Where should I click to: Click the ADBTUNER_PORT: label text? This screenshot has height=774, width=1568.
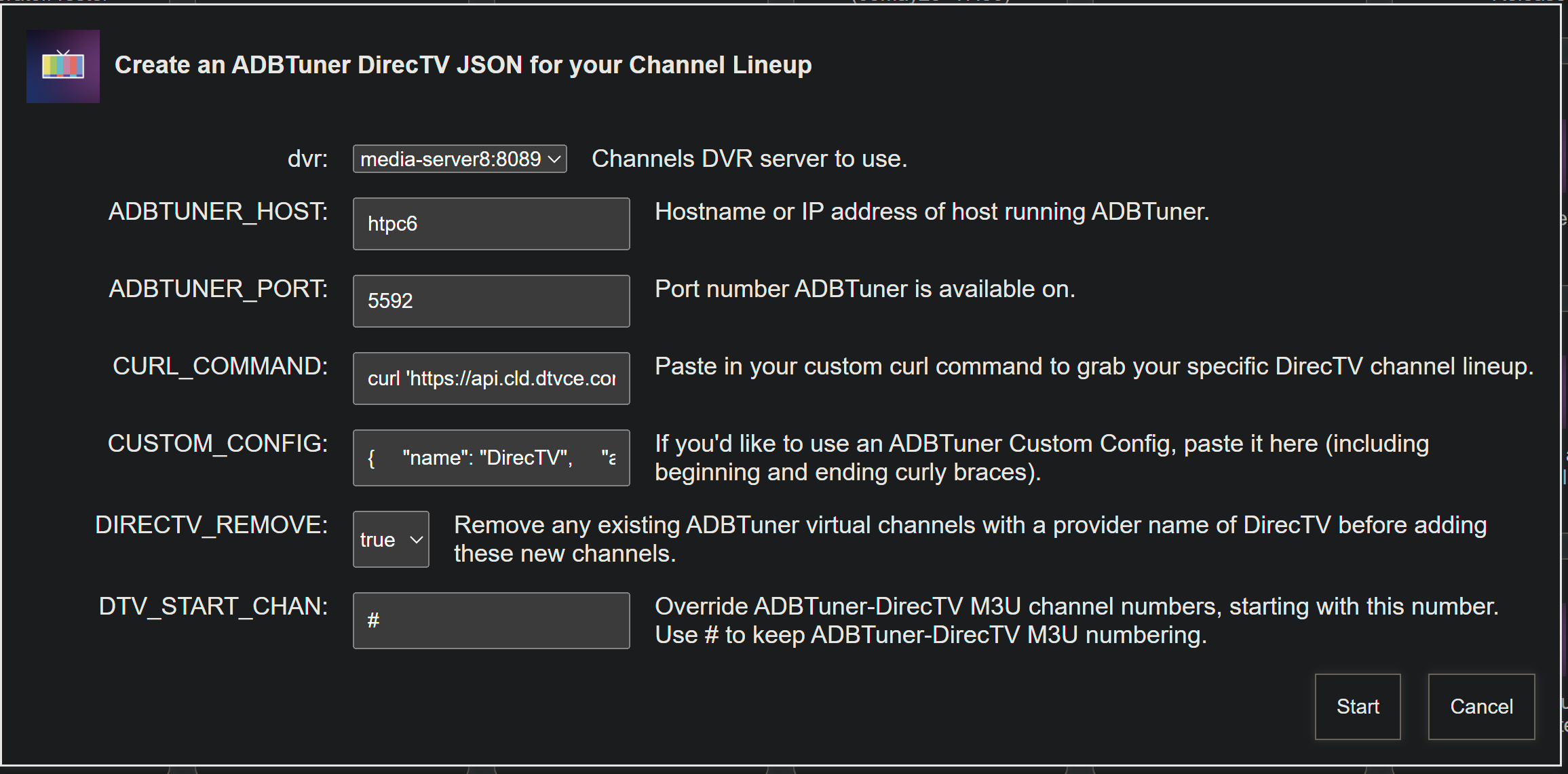pos(218,289)
